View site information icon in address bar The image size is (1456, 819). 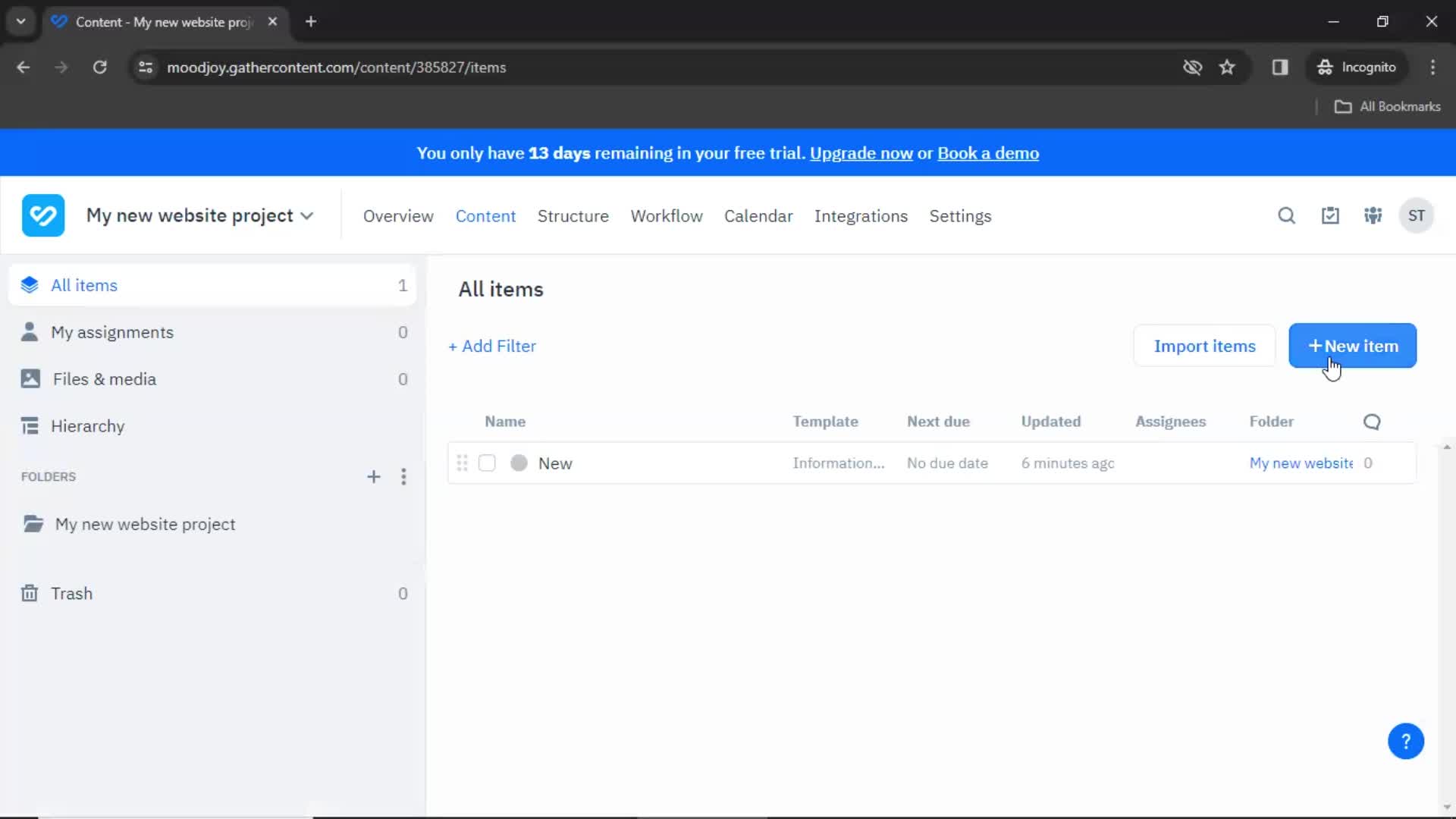coord(146,67)
